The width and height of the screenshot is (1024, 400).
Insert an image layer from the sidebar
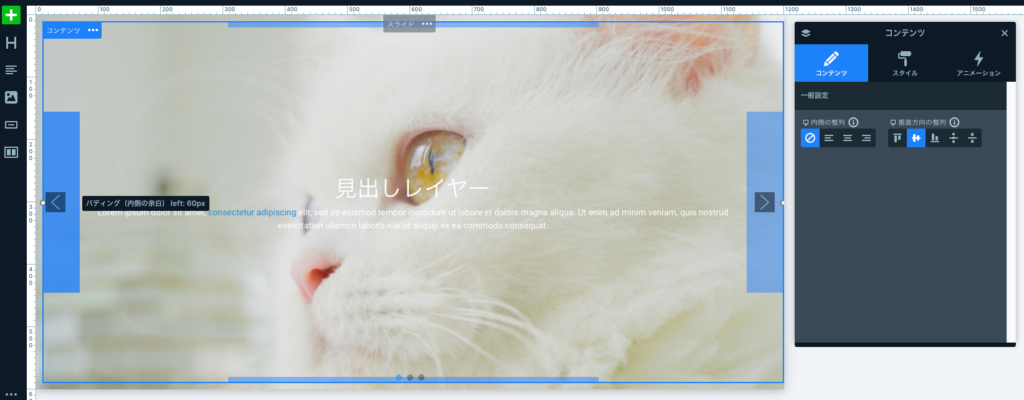pos(12,97)
